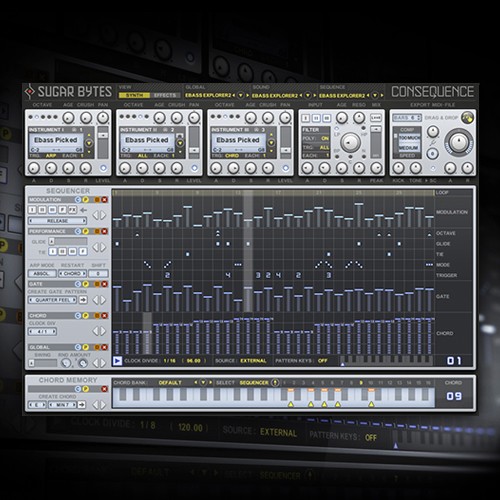500x500 pixels.
Task: Toggle the Tie I instrument button
Action: (52, 251)
